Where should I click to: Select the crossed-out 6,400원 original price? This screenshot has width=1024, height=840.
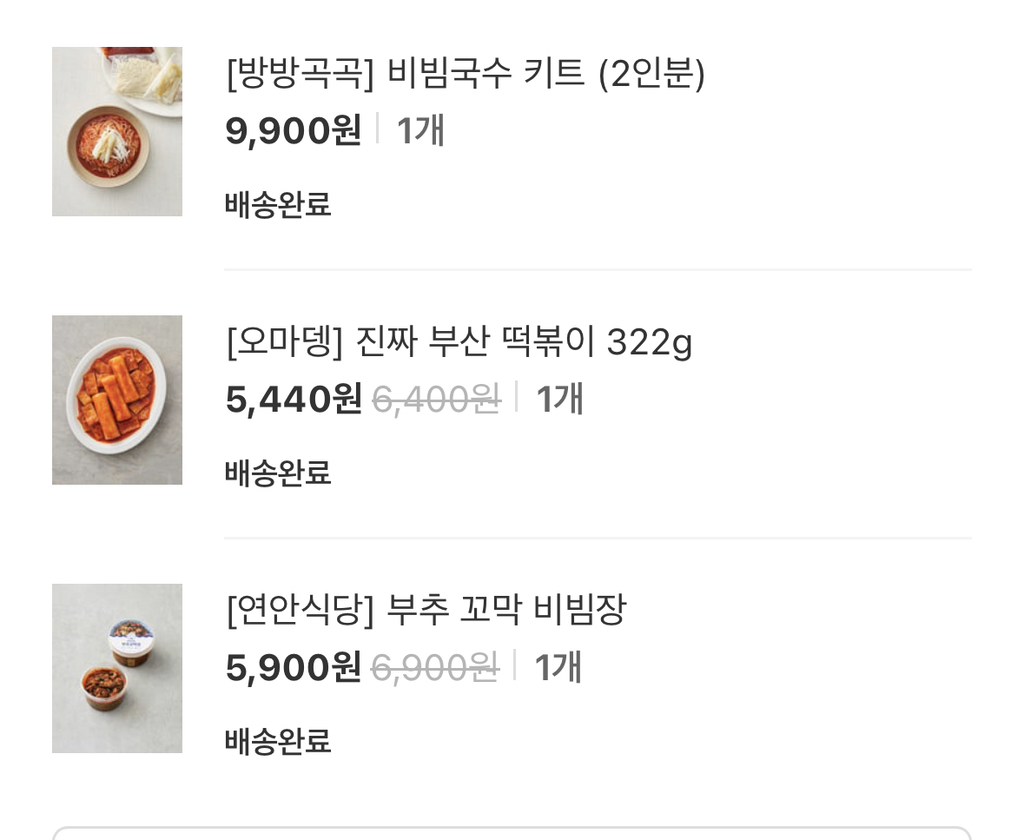pyautogui.click(x=437, y=399)
